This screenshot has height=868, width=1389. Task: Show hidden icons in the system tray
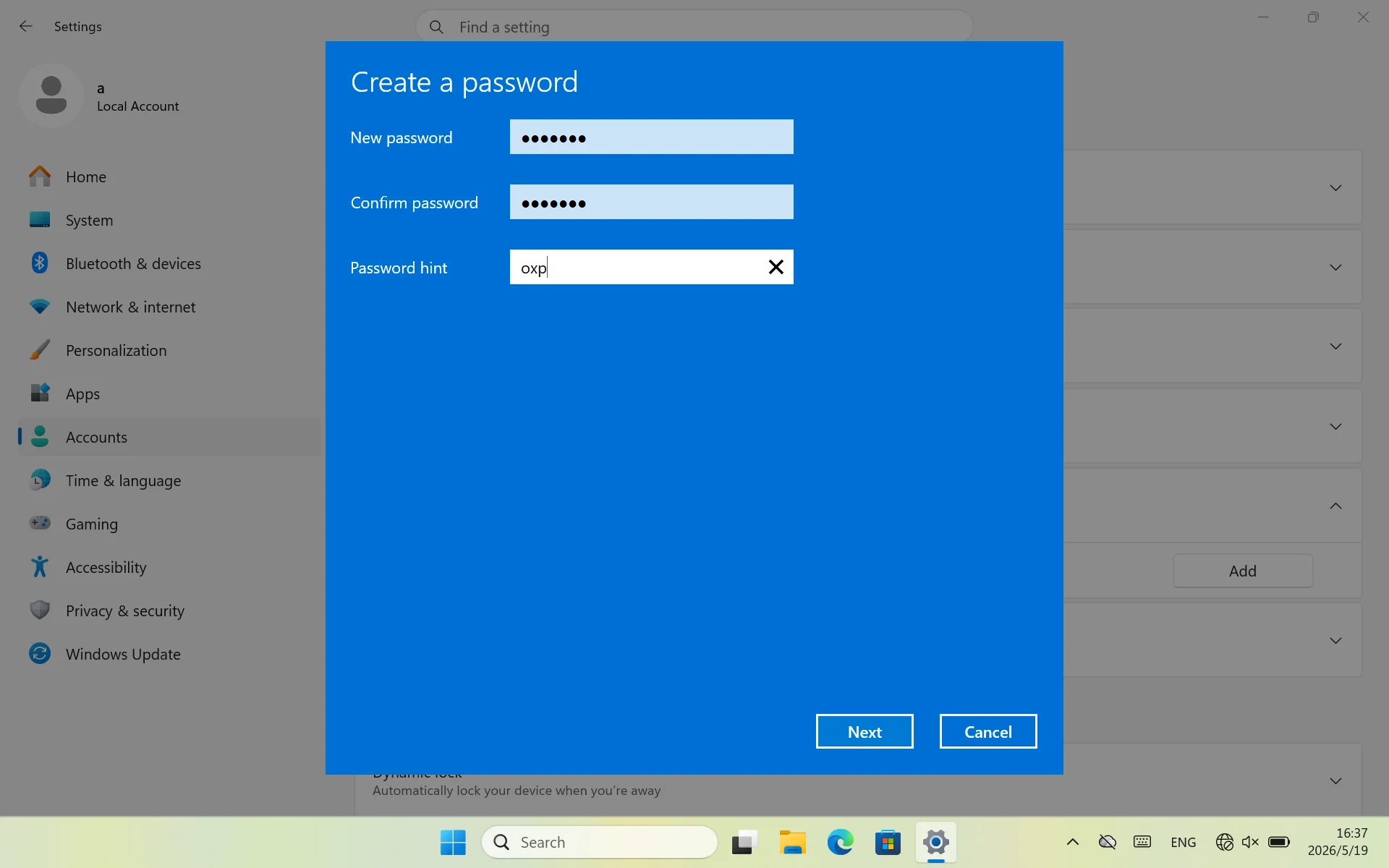tap(1073, 842)
